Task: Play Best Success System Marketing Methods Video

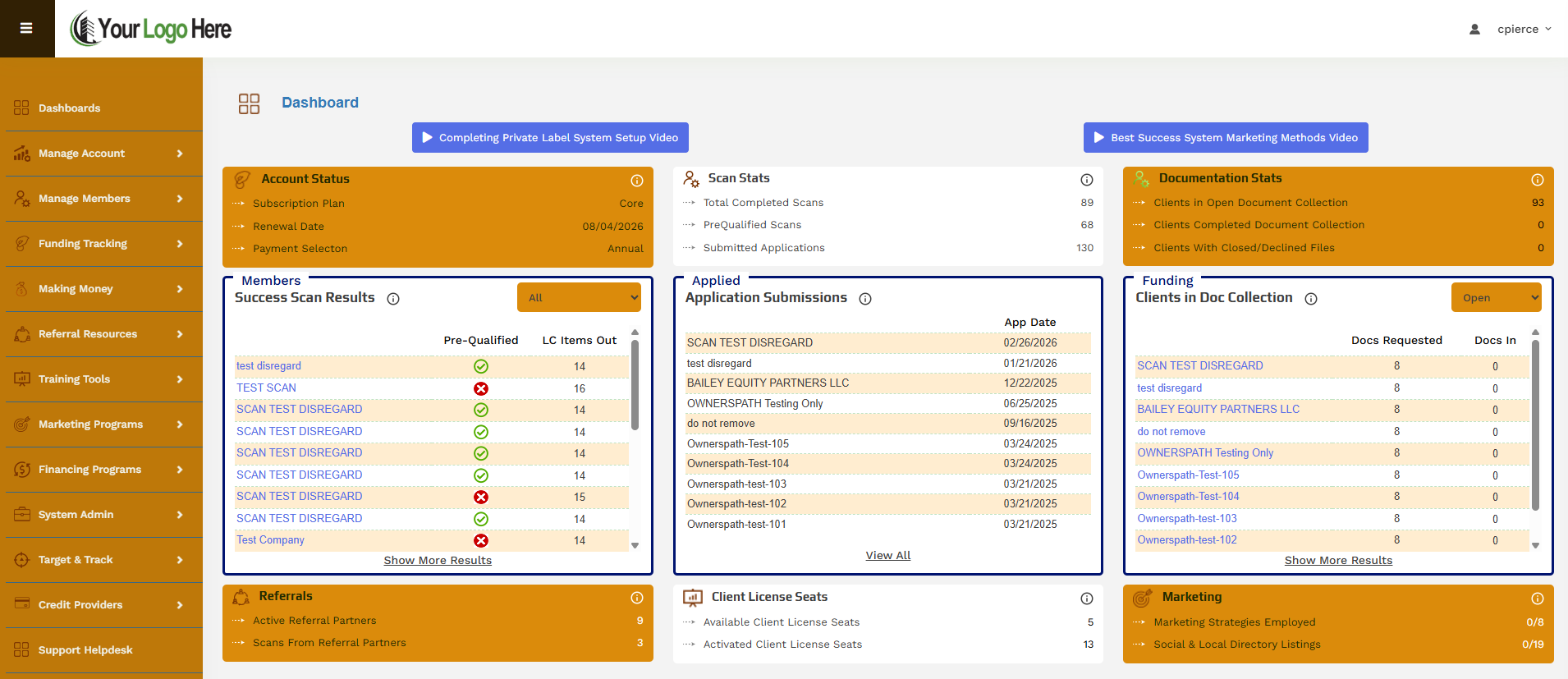Action: [1226, 137]
